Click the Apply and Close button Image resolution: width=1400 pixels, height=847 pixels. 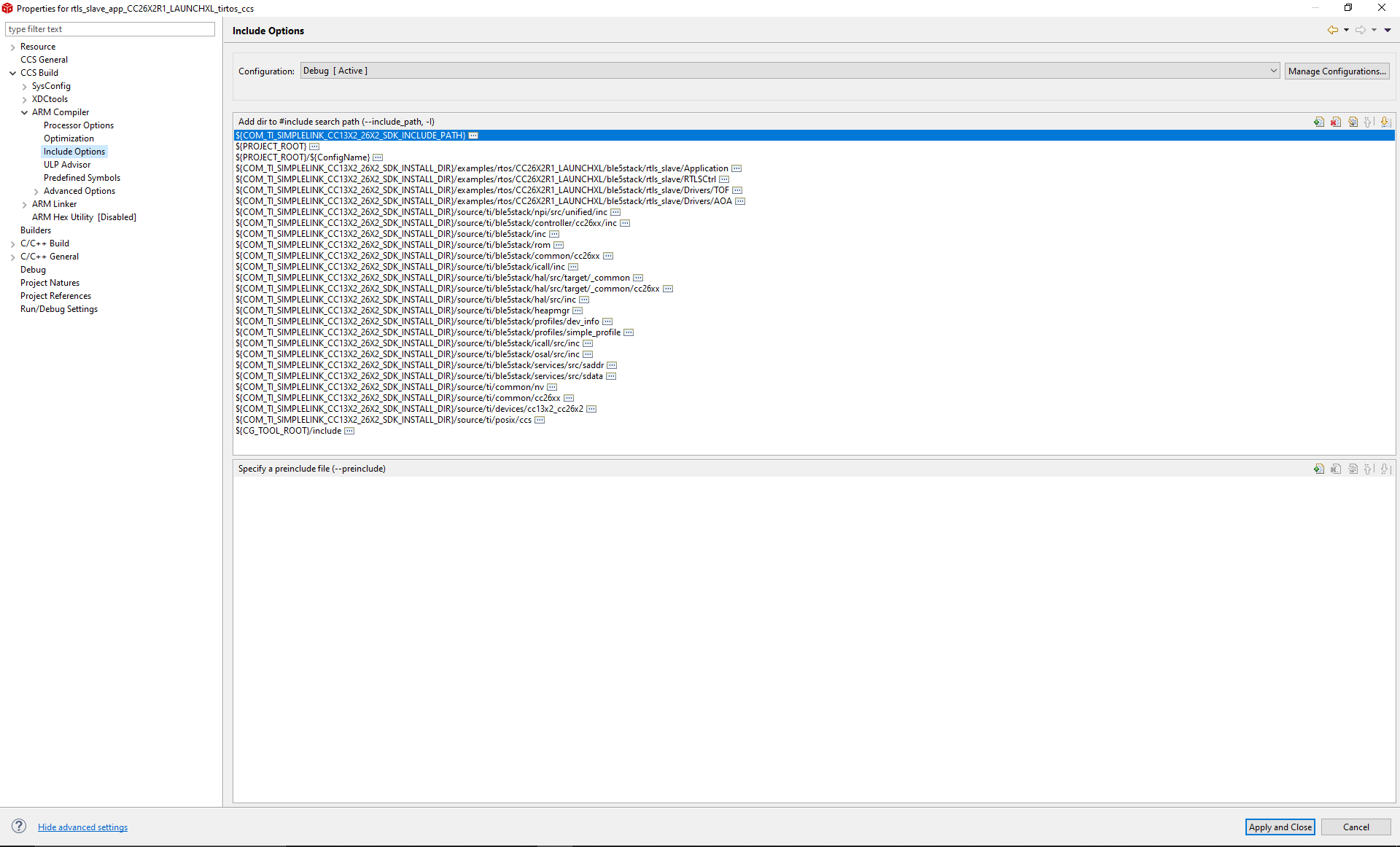[1279, 827]
